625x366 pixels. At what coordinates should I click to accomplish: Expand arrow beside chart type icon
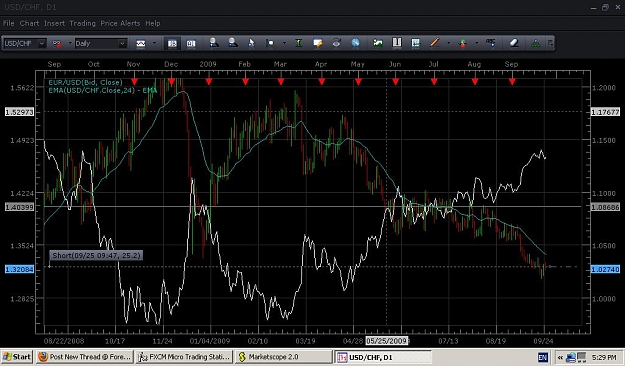154,43
